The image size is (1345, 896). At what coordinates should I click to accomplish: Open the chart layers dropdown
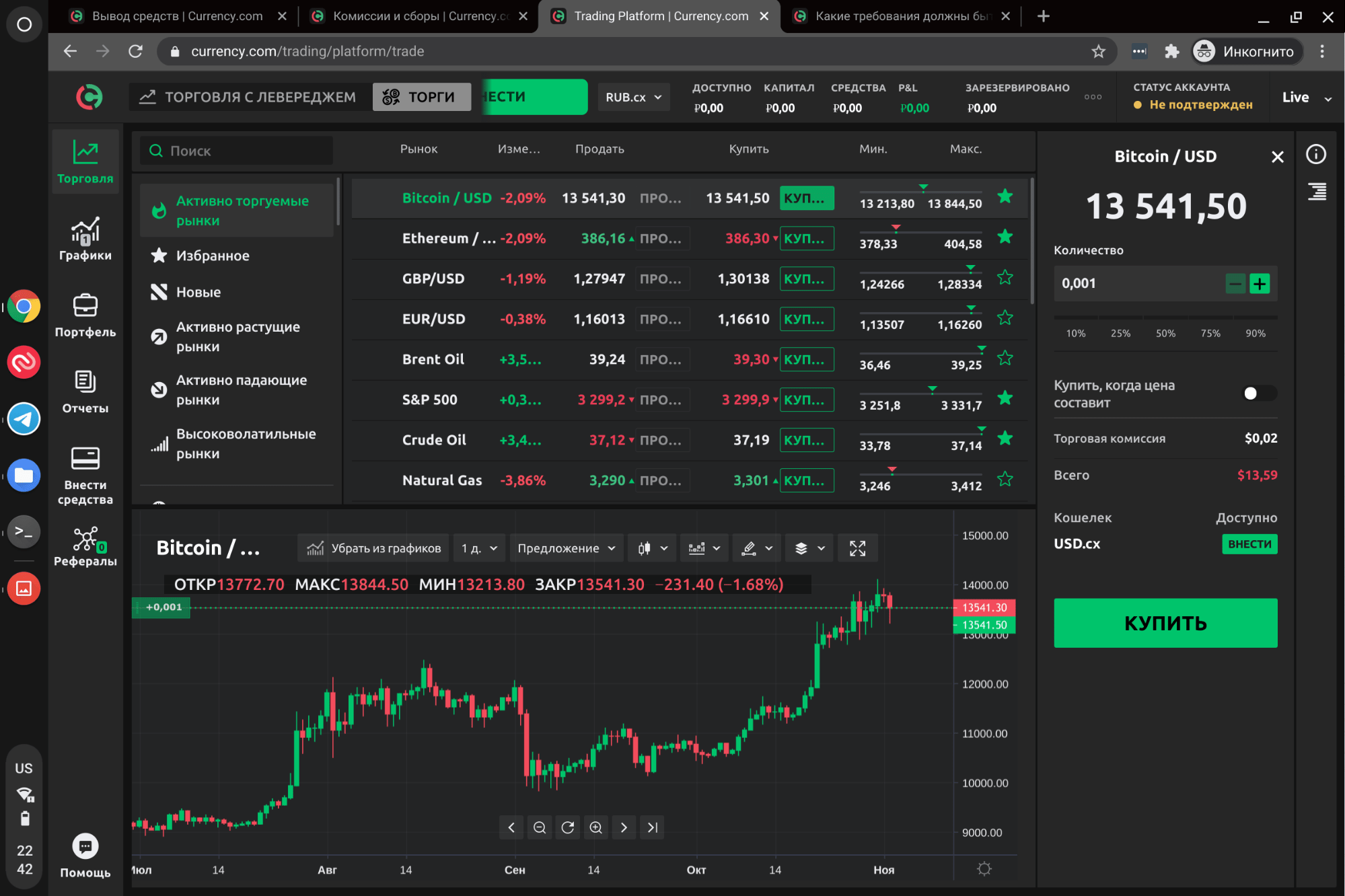coord(809,548)
